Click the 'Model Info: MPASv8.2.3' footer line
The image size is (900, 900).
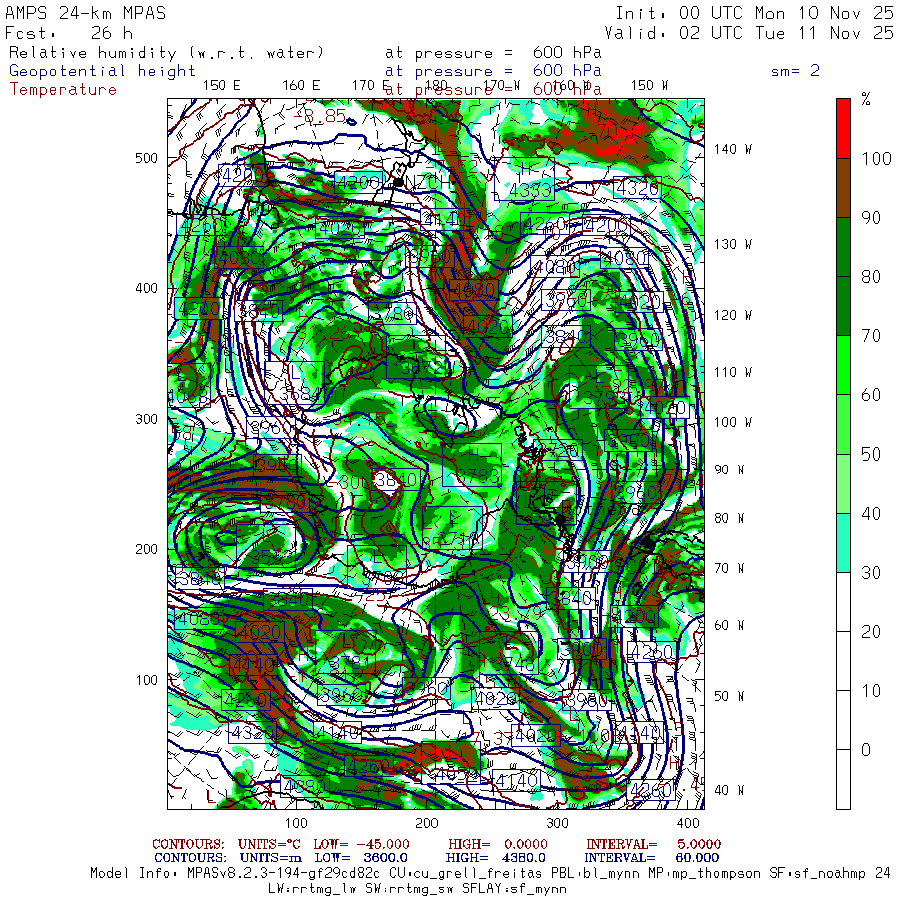point(490,874)
